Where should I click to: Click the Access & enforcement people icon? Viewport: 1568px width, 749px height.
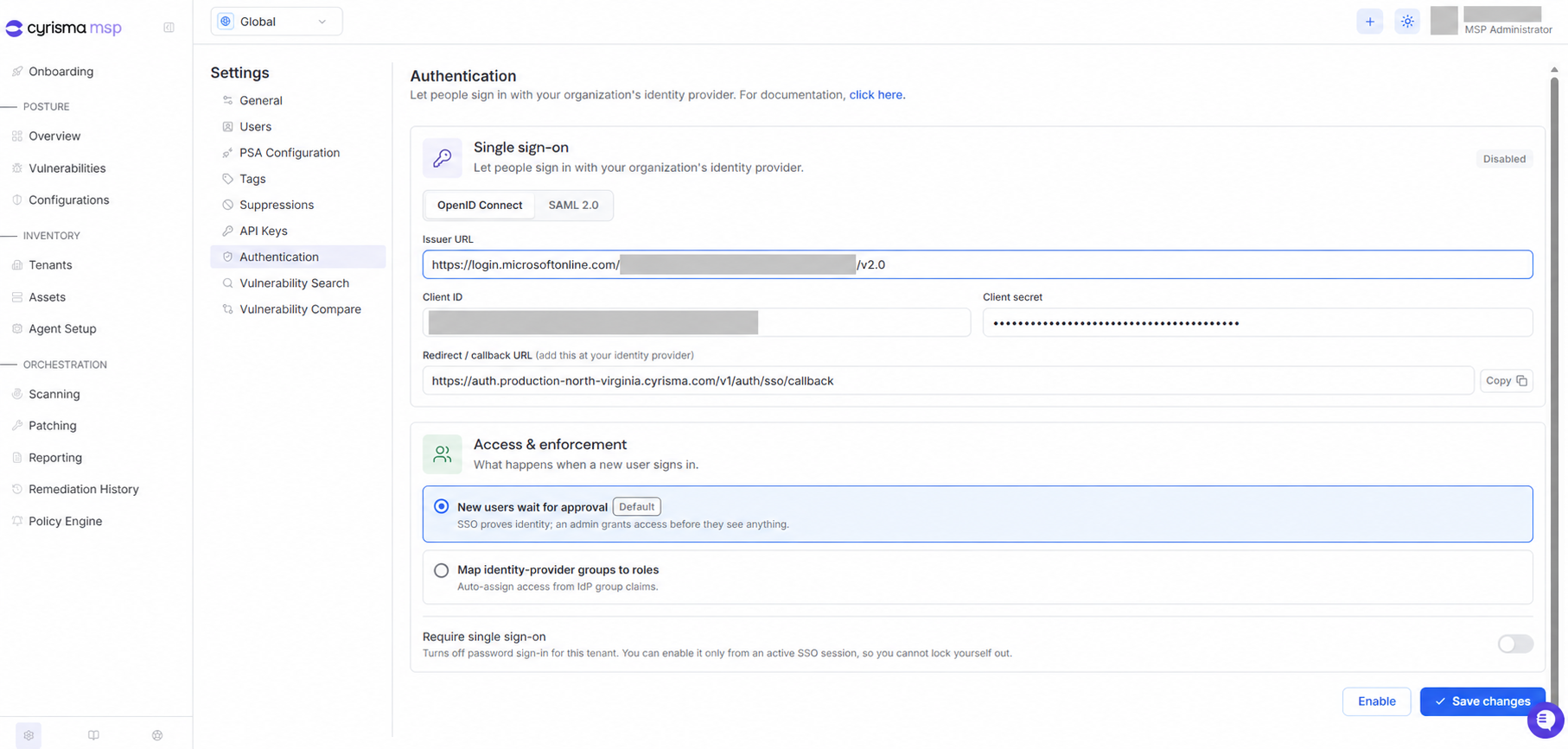point(443,454)
